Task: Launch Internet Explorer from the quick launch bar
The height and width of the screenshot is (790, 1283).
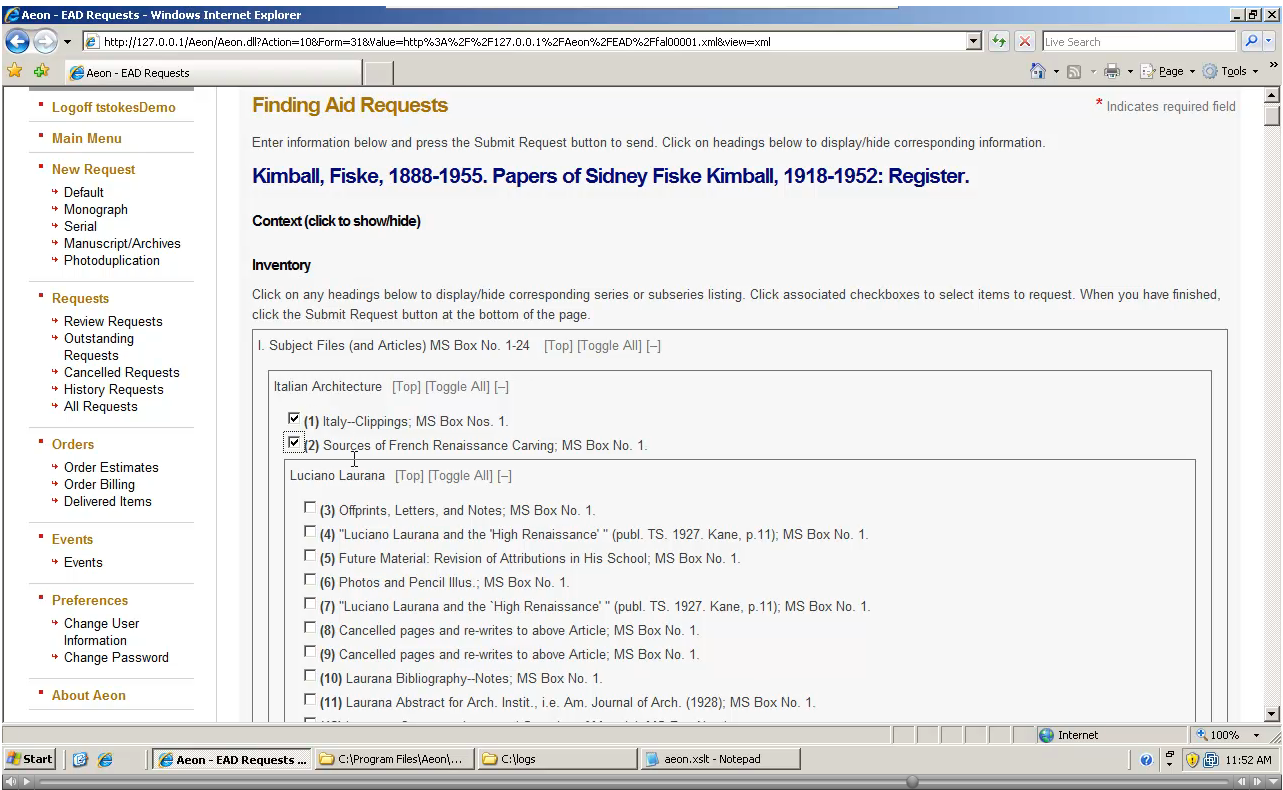Action: (x=103, y=759)
